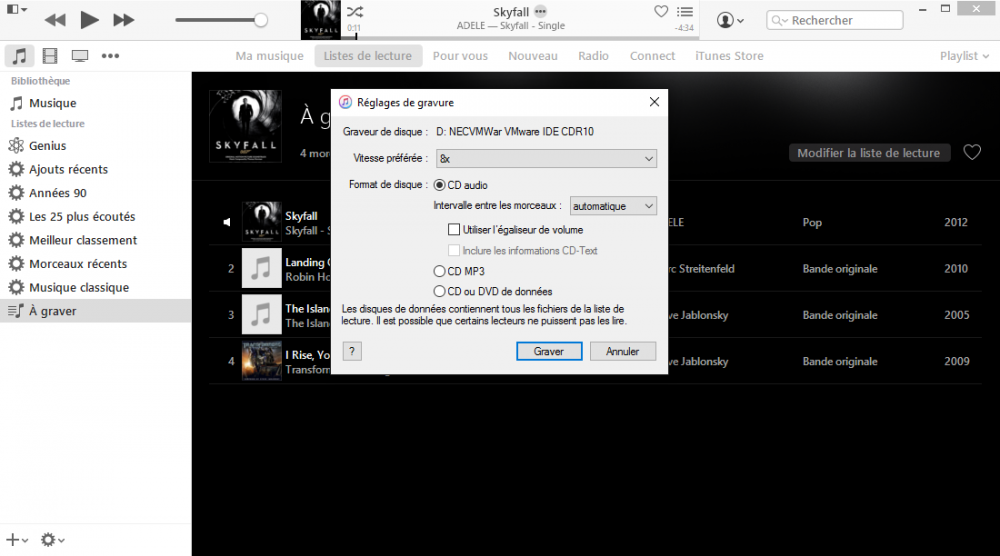Open the Radio tab
The width and height of the screenshot is (1000, 556).
tap(593, 56)
